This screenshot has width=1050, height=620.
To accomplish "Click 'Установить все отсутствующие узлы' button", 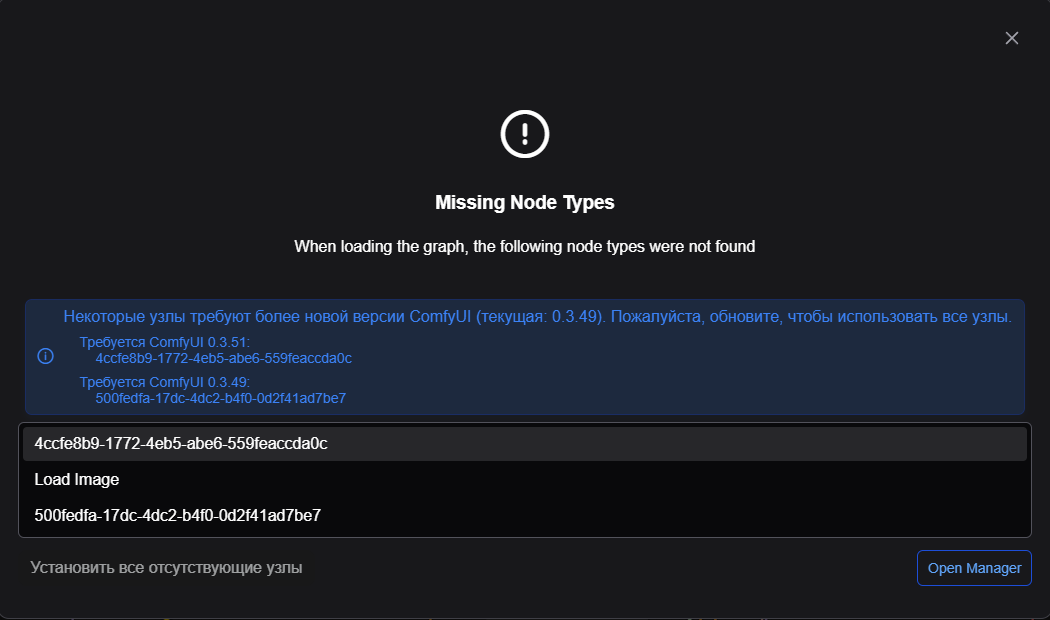I will click(166, 568).
